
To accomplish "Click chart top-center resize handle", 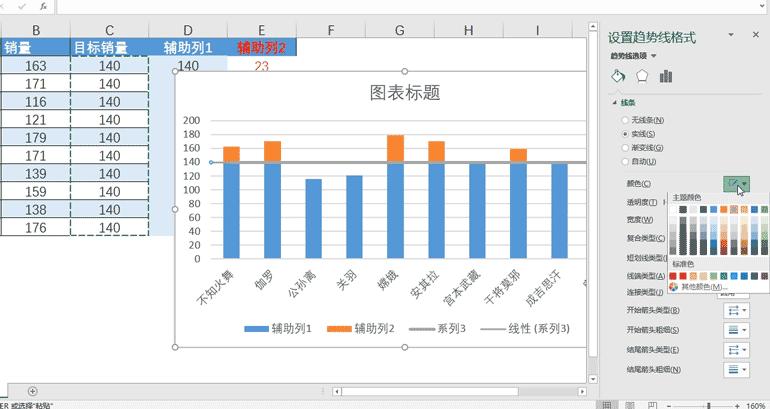I will [x=405, y=72].
